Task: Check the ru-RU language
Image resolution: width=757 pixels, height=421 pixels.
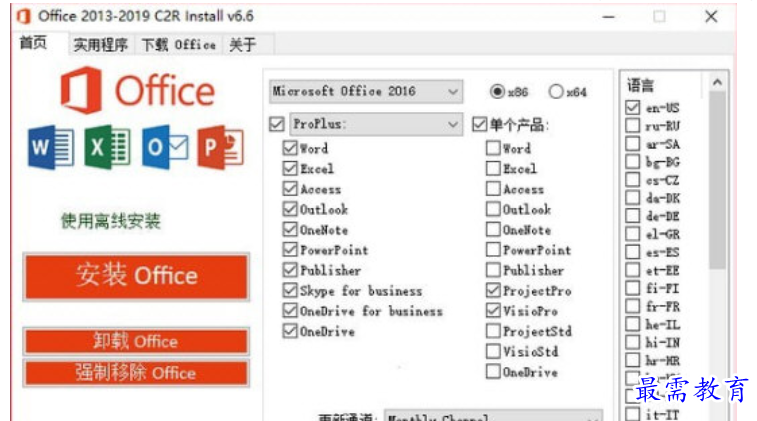Action: (632, 126)
